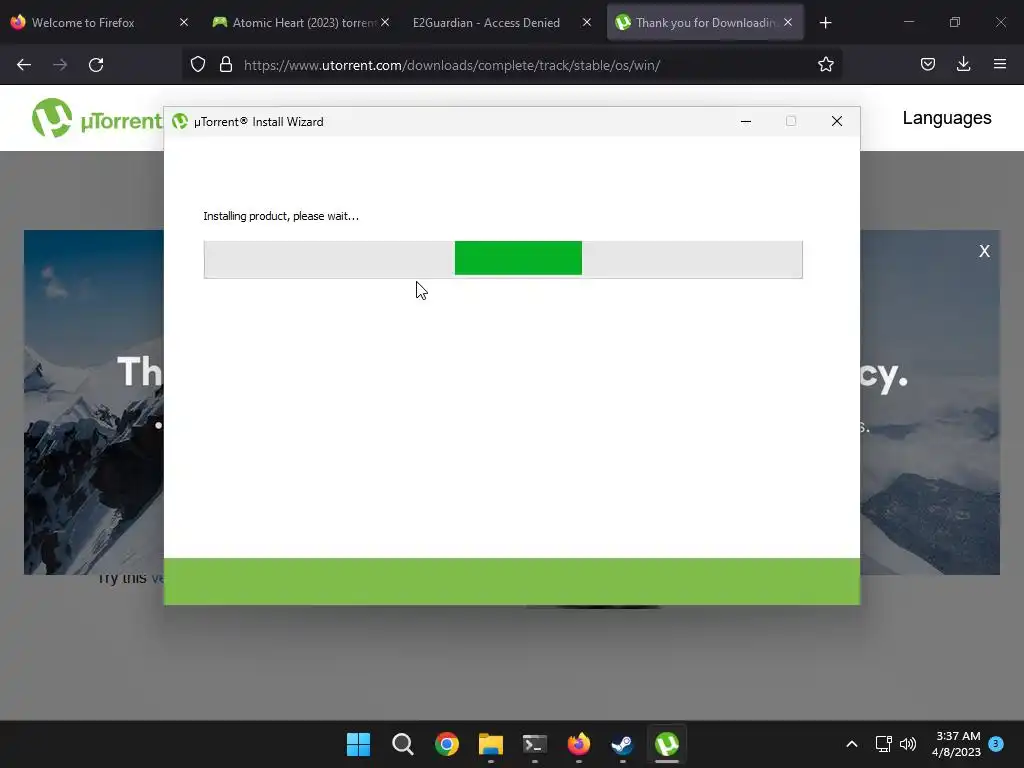Open the Windows Start menu
1024x768 pixels.
[x=359, y=744]
